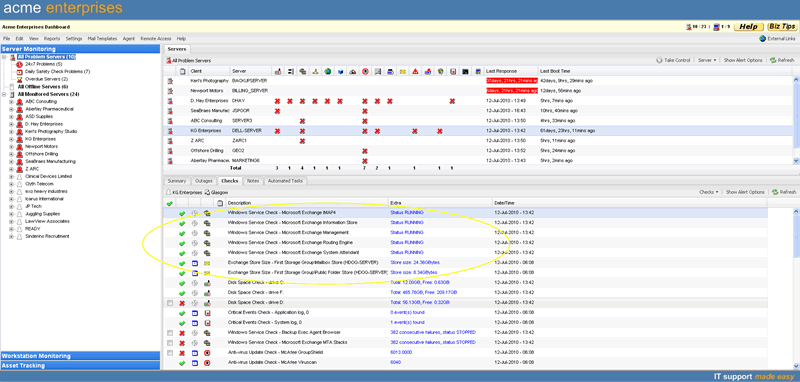Click the Daily Safety Check Problems icon
Screen dimensions: 800x382
pyautogui.click(x=20, y=72)
